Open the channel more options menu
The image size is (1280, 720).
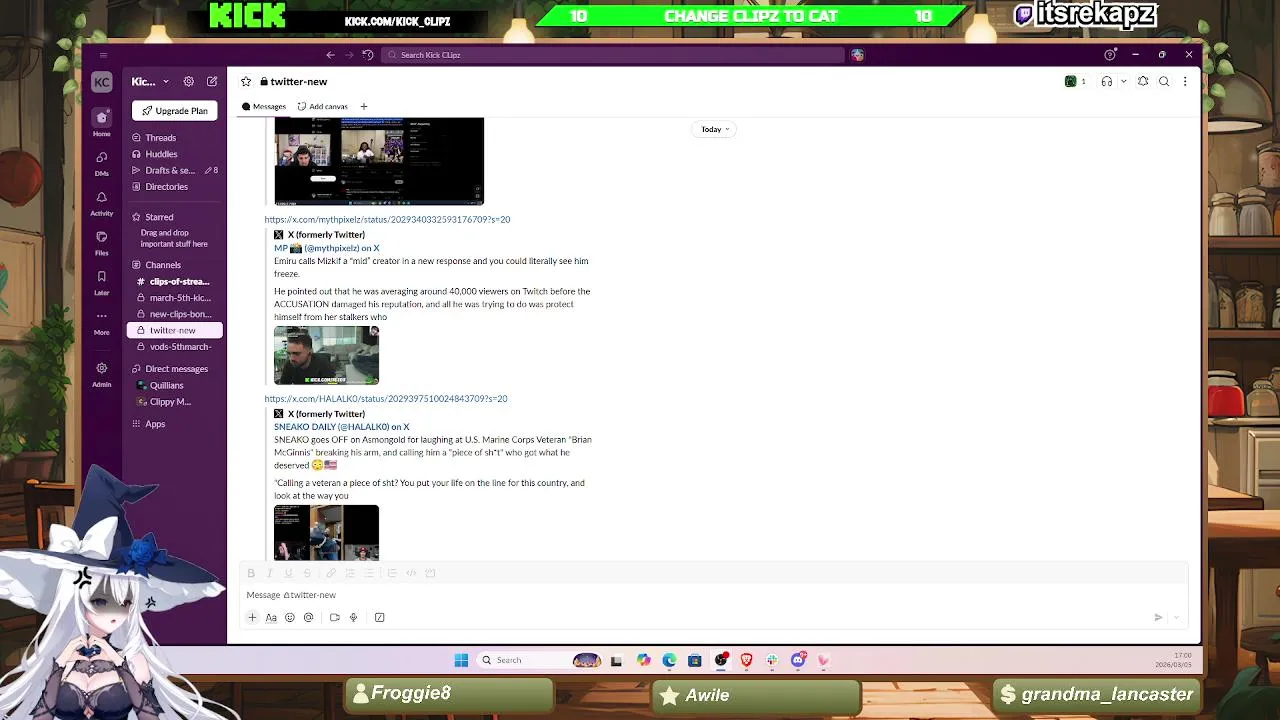1185,82
